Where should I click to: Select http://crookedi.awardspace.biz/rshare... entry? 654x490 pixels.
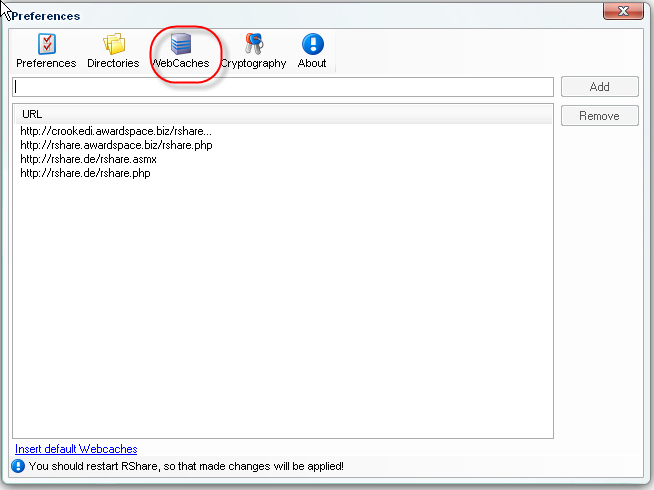pyautogui.click(x=116, y=131)
